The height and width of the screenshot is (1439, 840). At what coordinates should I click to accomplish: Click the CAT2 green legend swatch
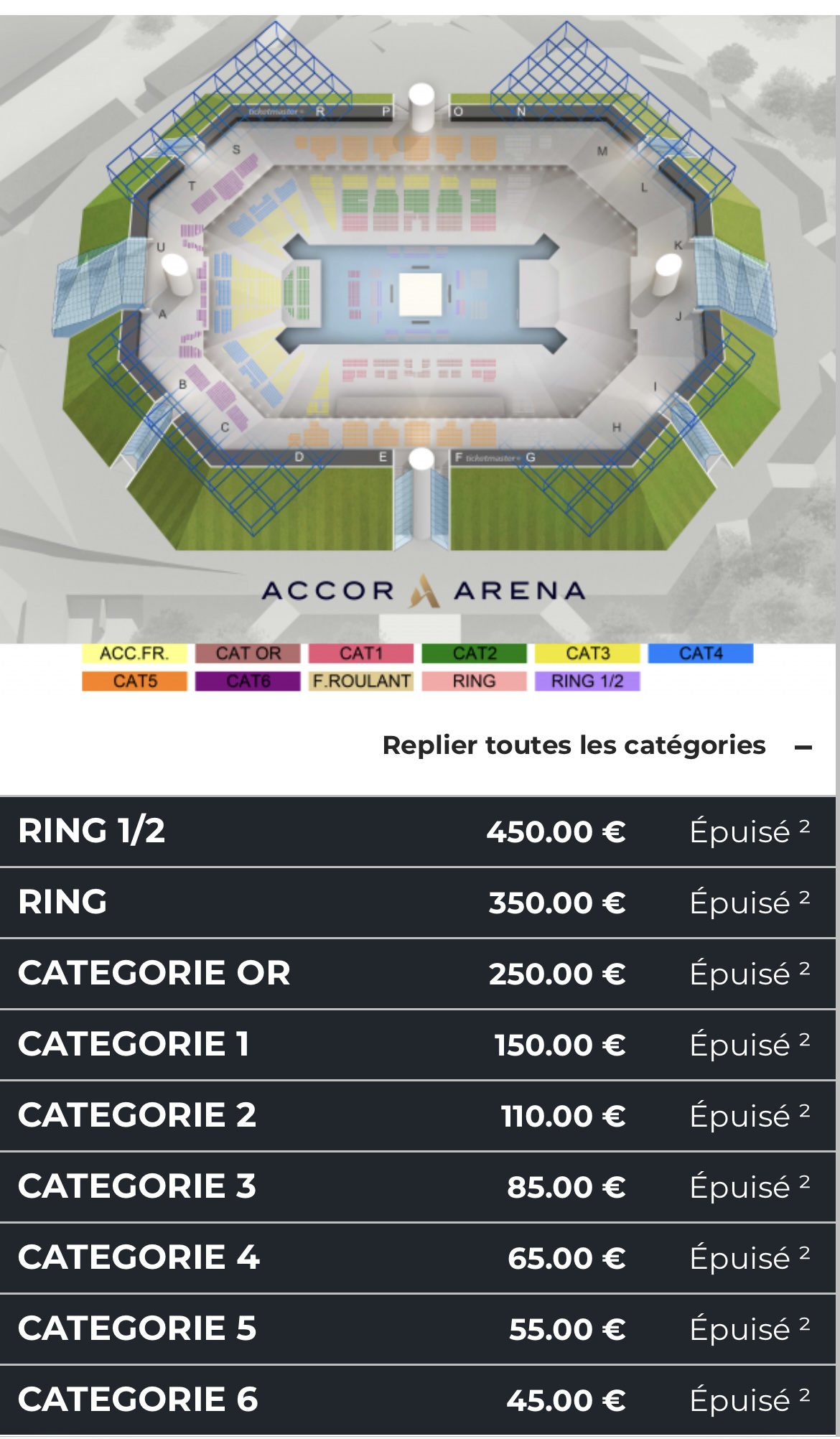click(x=474, y=653)
